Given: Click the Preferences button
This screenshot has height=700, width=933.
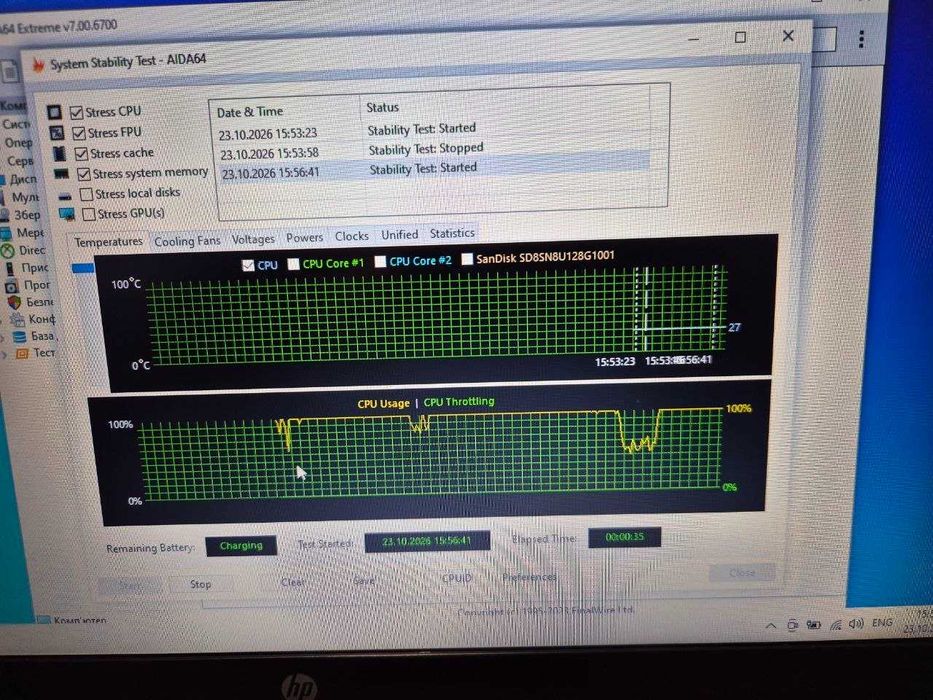Looking at the screenshot, I should 530,577.
